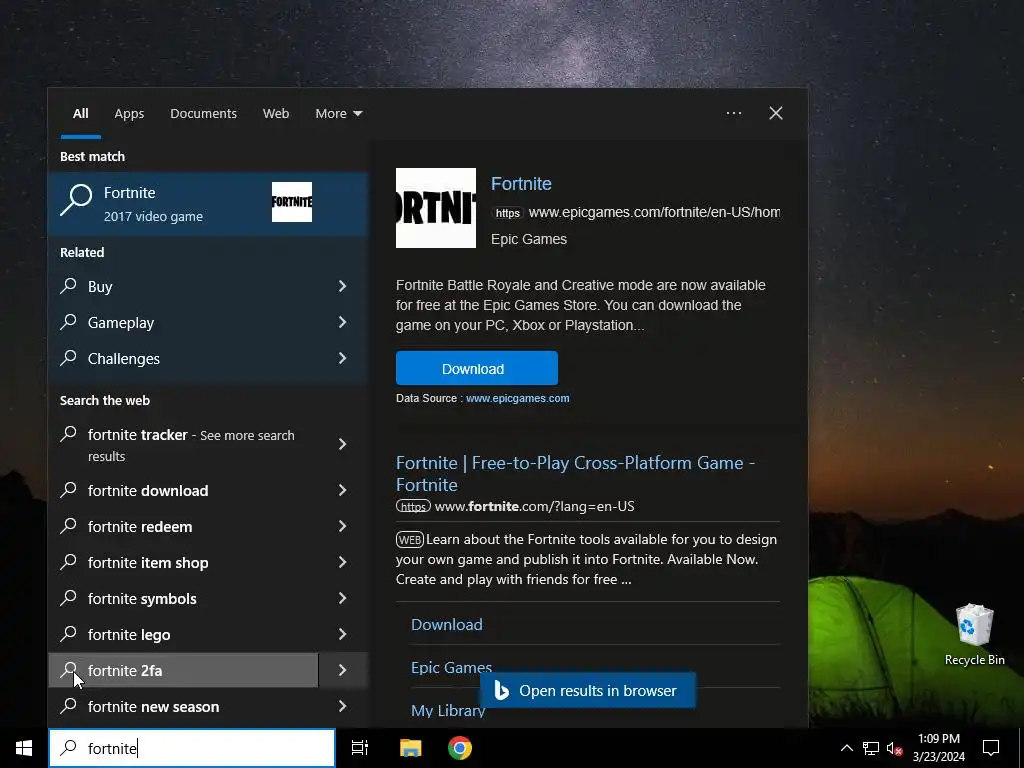This screenshot has width=1024, height=768.
Task: Switch to the All search tab
Action: coord(80,114)
